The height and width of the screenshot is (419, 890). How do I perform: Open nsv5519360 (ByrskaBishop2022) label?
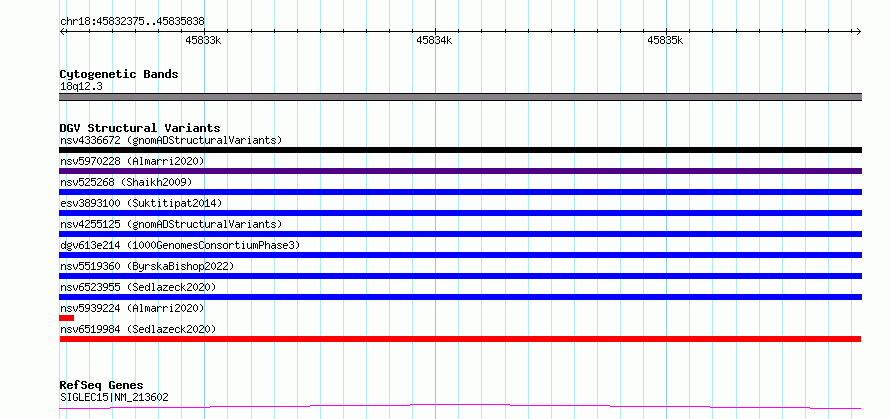[147, 266]
